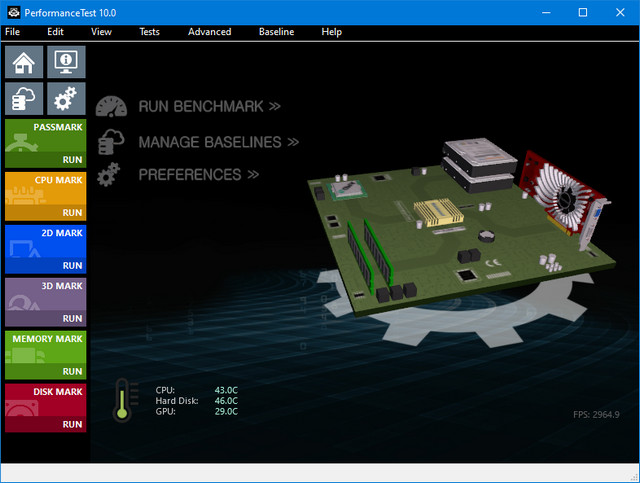The height and width of the screenshot is (483, 640).
Task: Click the cloud icon beside Manage Baselines
Action: pyautogui.click(x=112, y=141)
